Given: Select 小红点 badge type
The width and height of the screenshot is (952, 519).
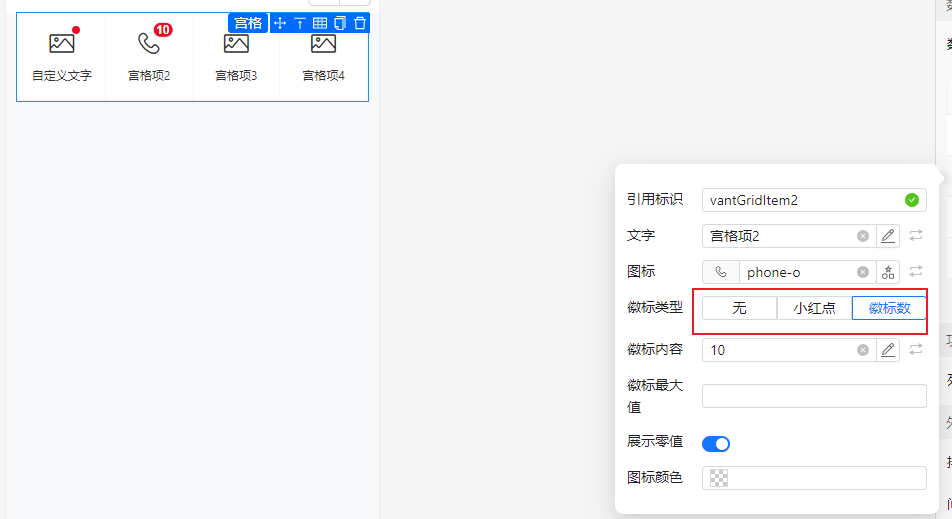Looking at the screenshot, I should [x=814, y=308].
